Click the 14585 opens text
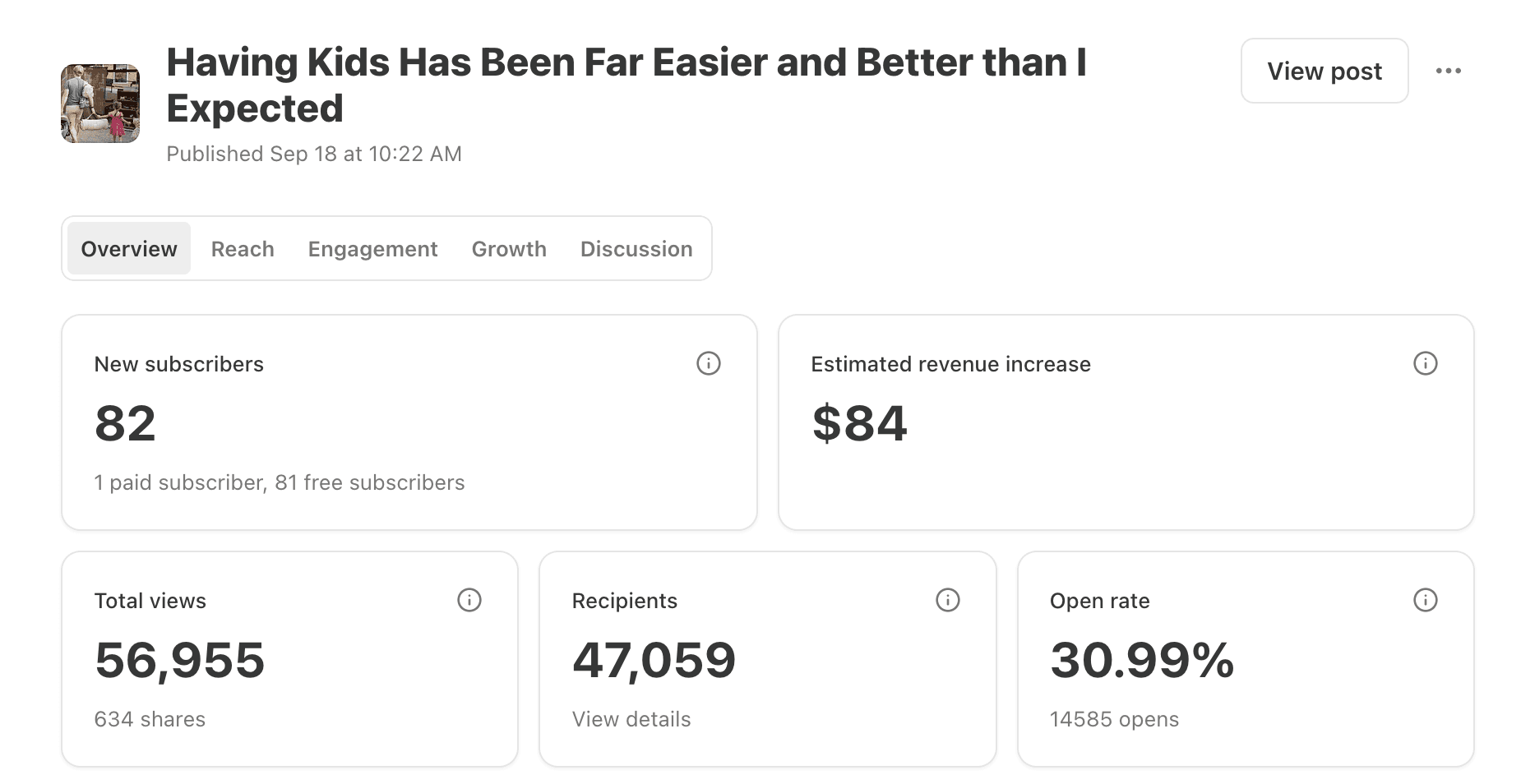Image resolution: width=1521 pixels, height=784 pixels. pyautogui.click(x=1114, y=719)
